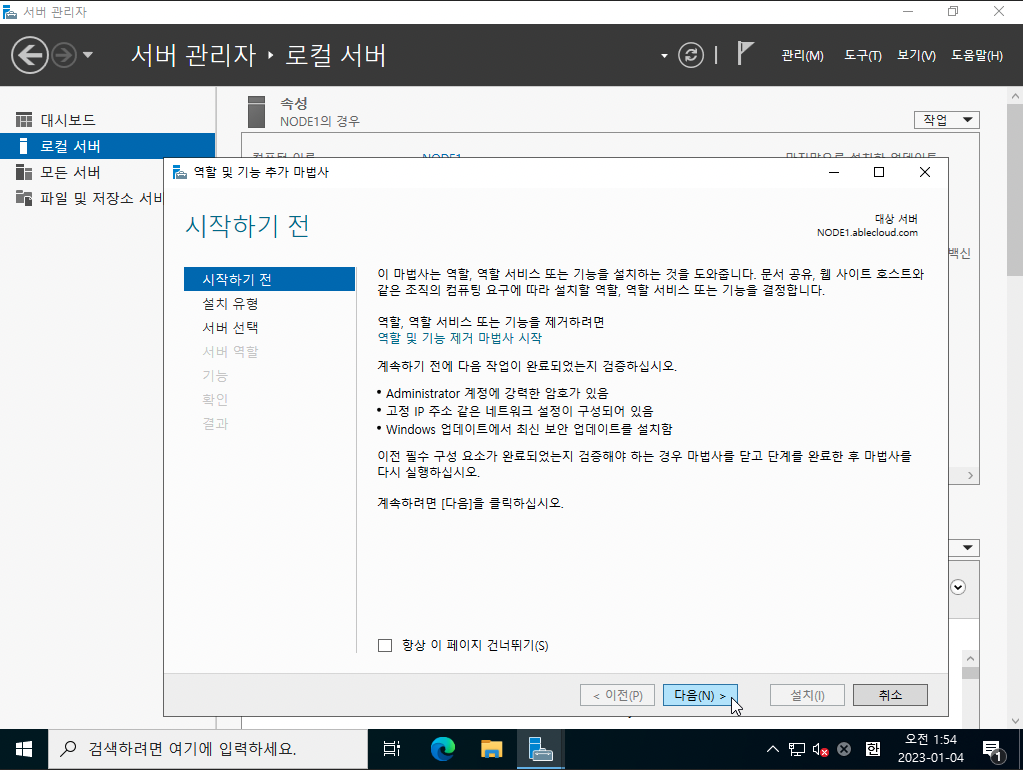
Task: Click the Server Manager title bar icon
Action: click(x=10, y=12)
